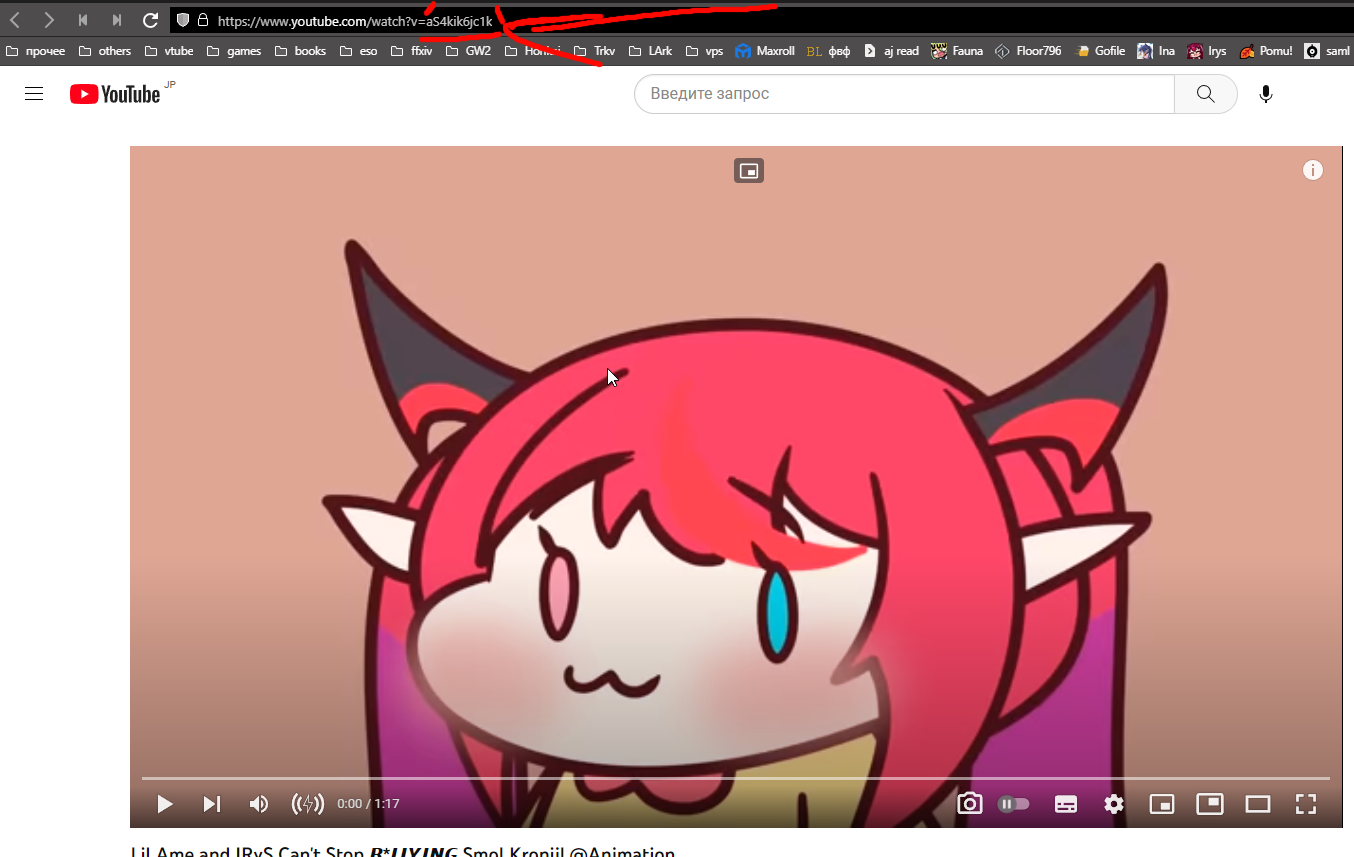
Task: Click the rewind history button
Action: [x=83, y=20]
